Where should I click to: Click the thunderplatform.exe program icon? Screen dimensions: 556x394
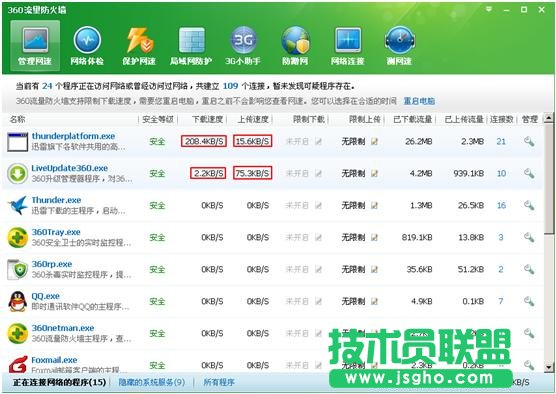[x=18, y=142]
